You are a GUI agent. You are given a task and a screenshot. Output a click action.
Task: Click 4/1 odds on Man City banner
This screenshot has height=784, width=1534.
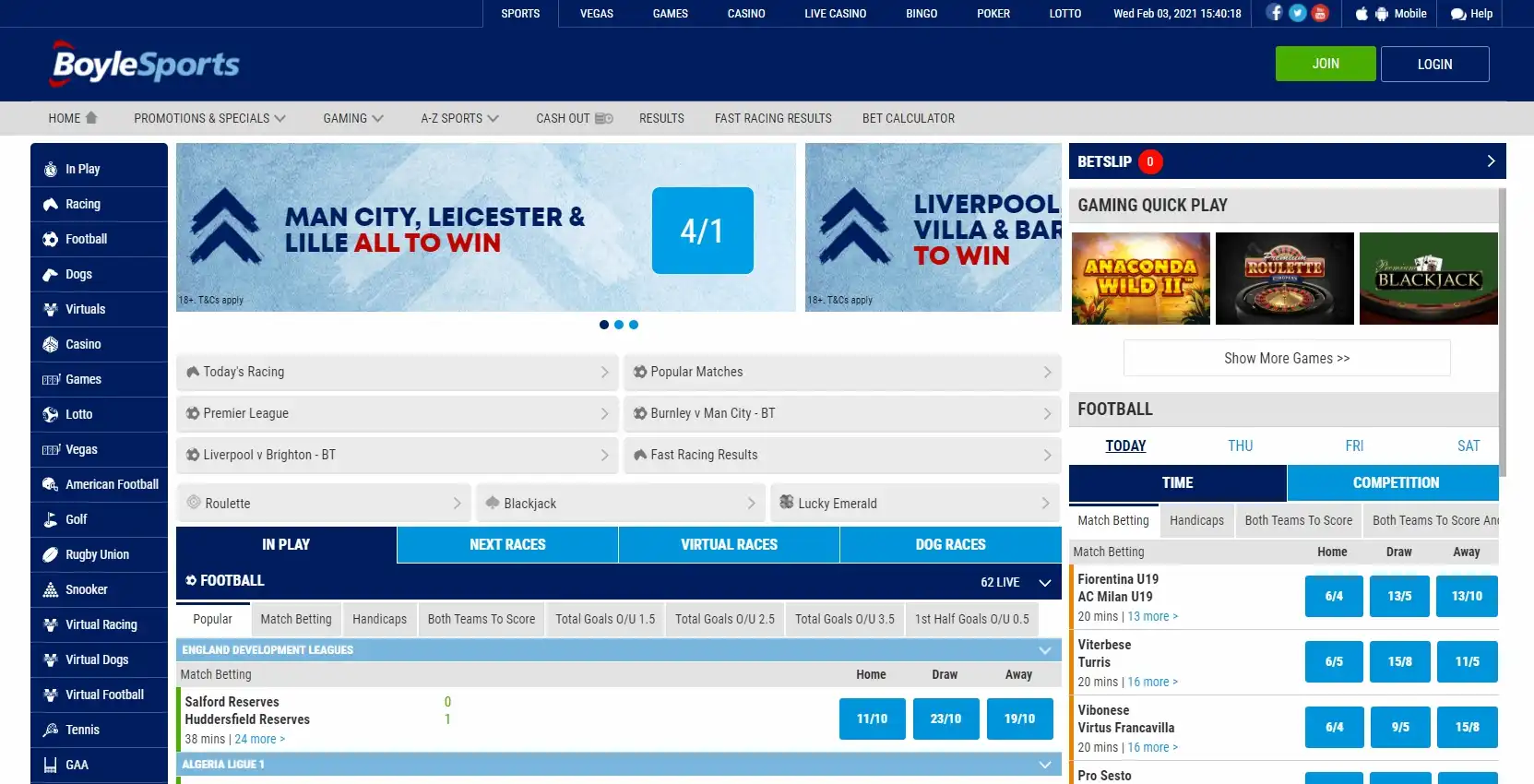click(x=702, y=231)
